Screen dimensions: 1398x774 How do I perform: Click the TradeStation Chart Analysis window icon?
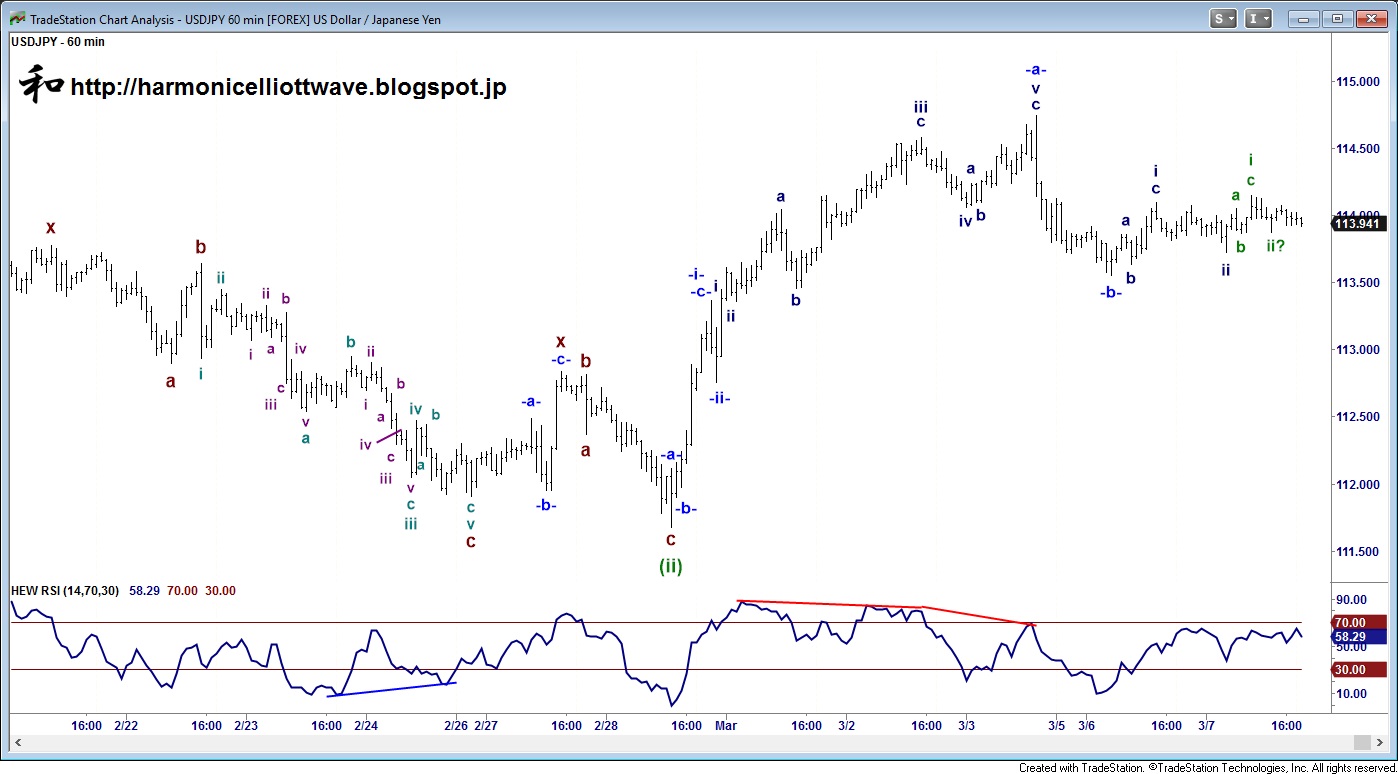[x=17, y=18]
